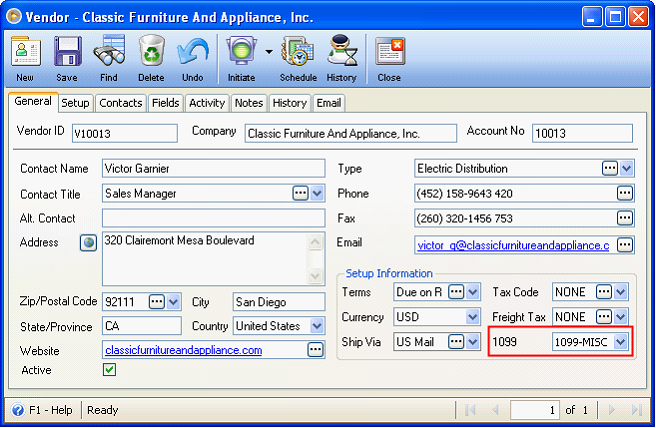Image resolution: width=656 pixels, height=428 pixels.
Task: View History from the toolbar icon
Action: click(342, 50)
